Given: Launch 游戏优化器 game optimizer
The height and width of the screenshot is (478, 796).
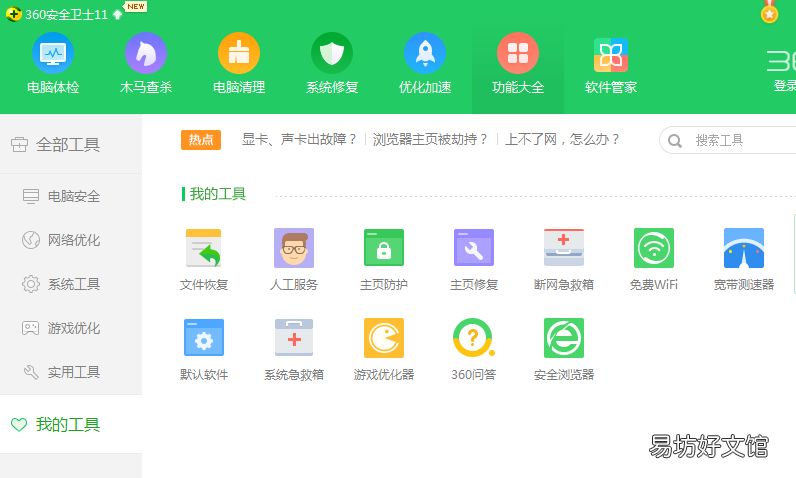Looking at the screenshot, I should pos(384,350).
